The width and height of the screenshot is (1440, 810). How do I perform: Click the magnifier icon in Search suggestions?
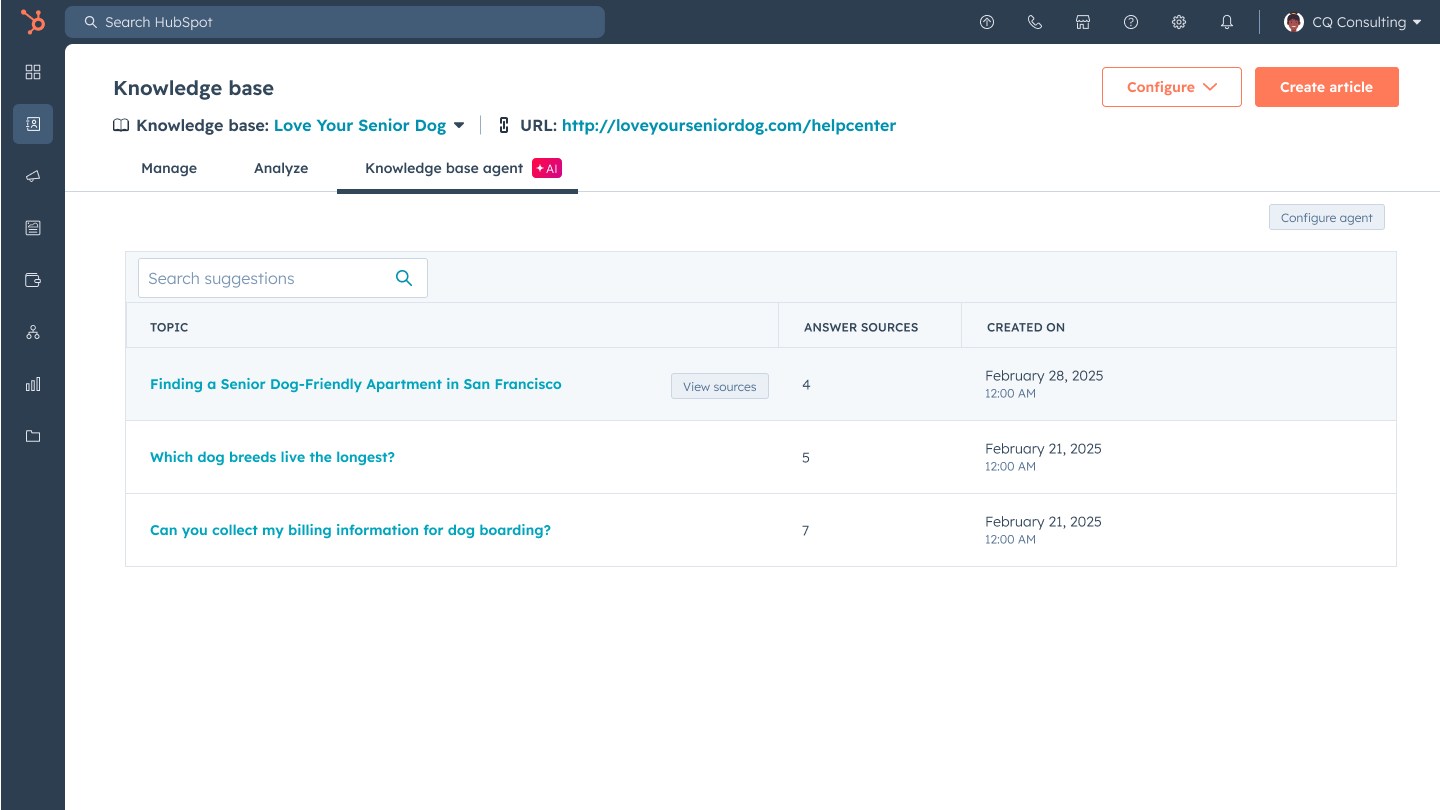click(404, 278)
